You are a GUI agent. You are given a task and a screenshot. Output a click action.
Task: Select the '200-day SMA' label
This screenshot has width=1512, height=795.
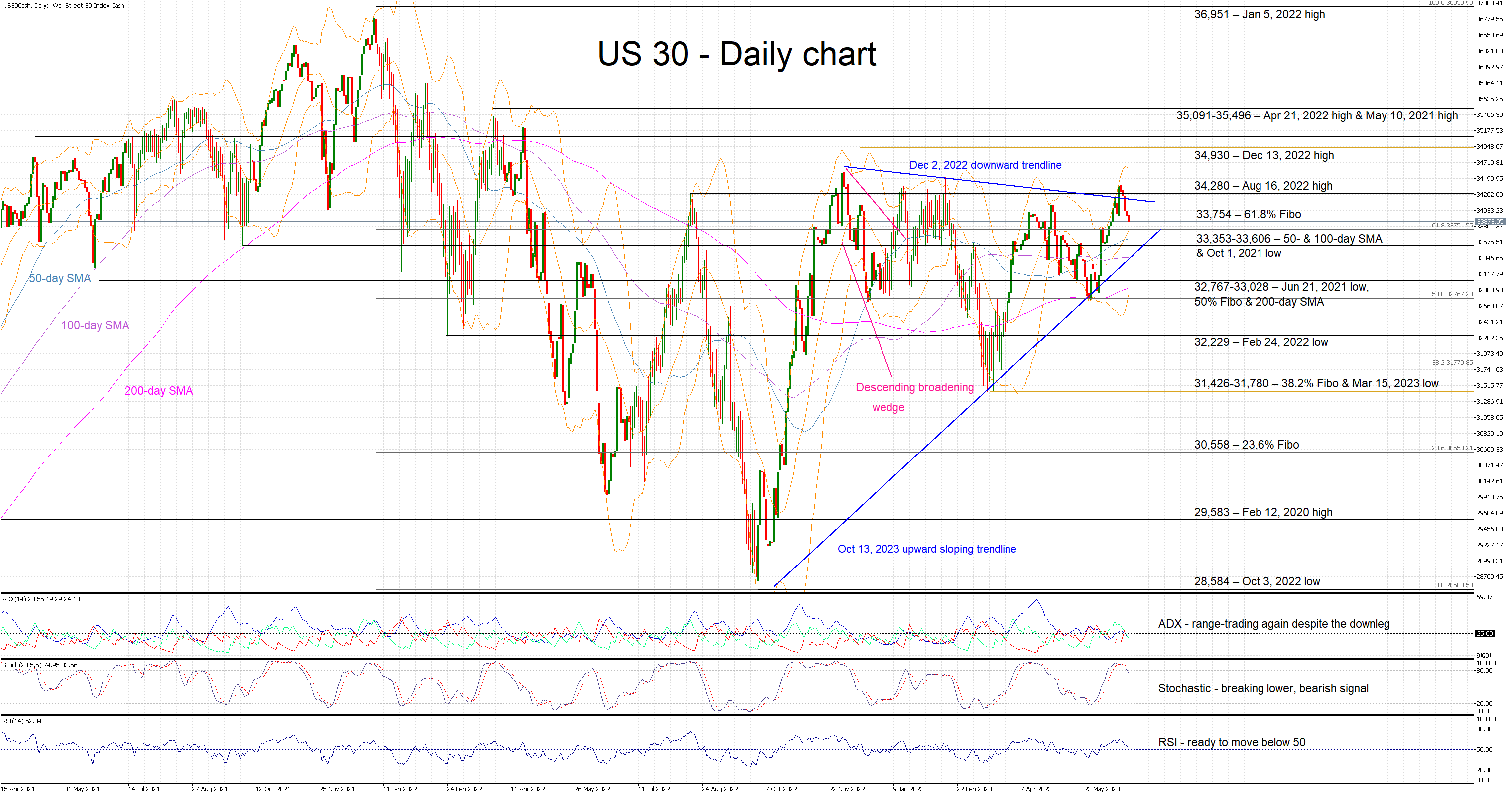click(x=158, y=391)
